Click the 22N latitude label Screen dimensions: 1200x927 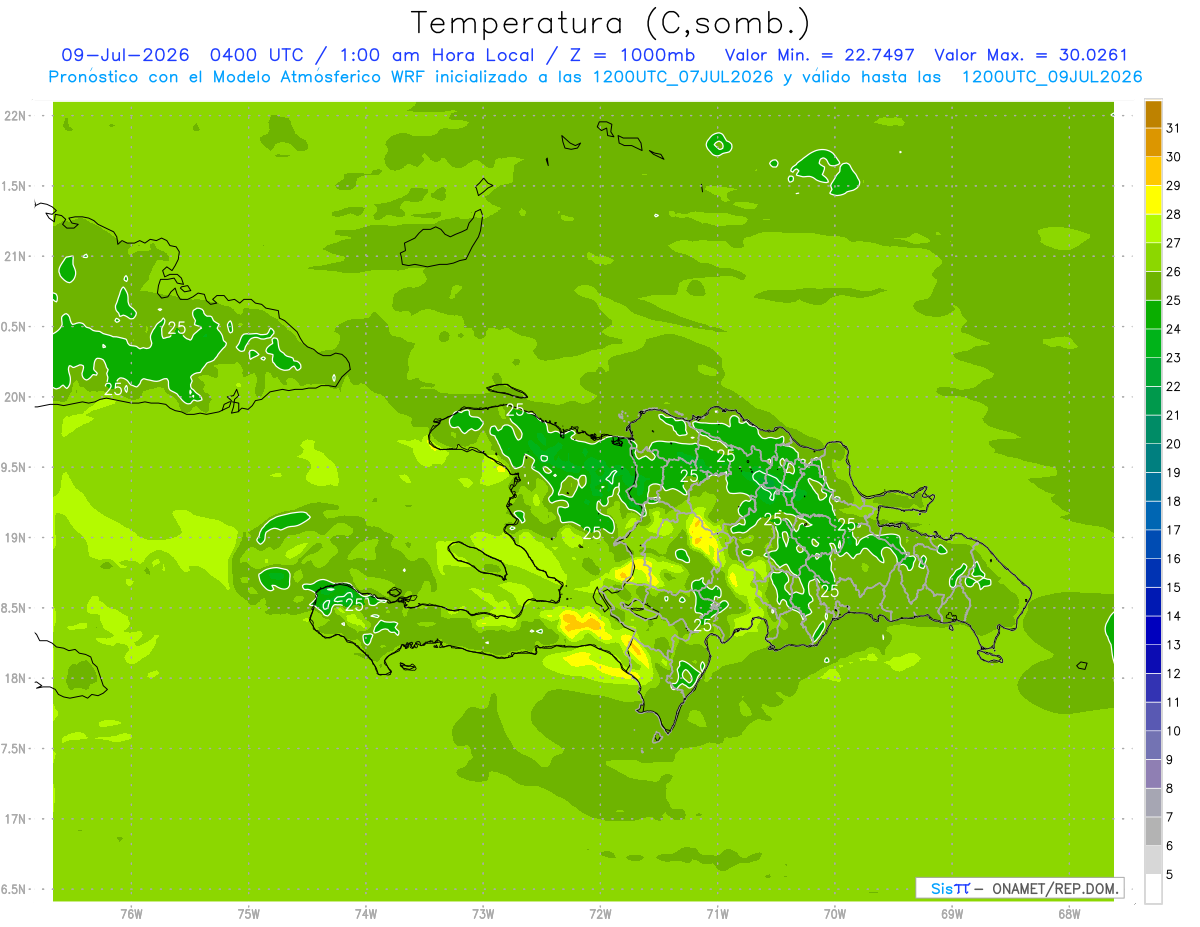(16, 116)
